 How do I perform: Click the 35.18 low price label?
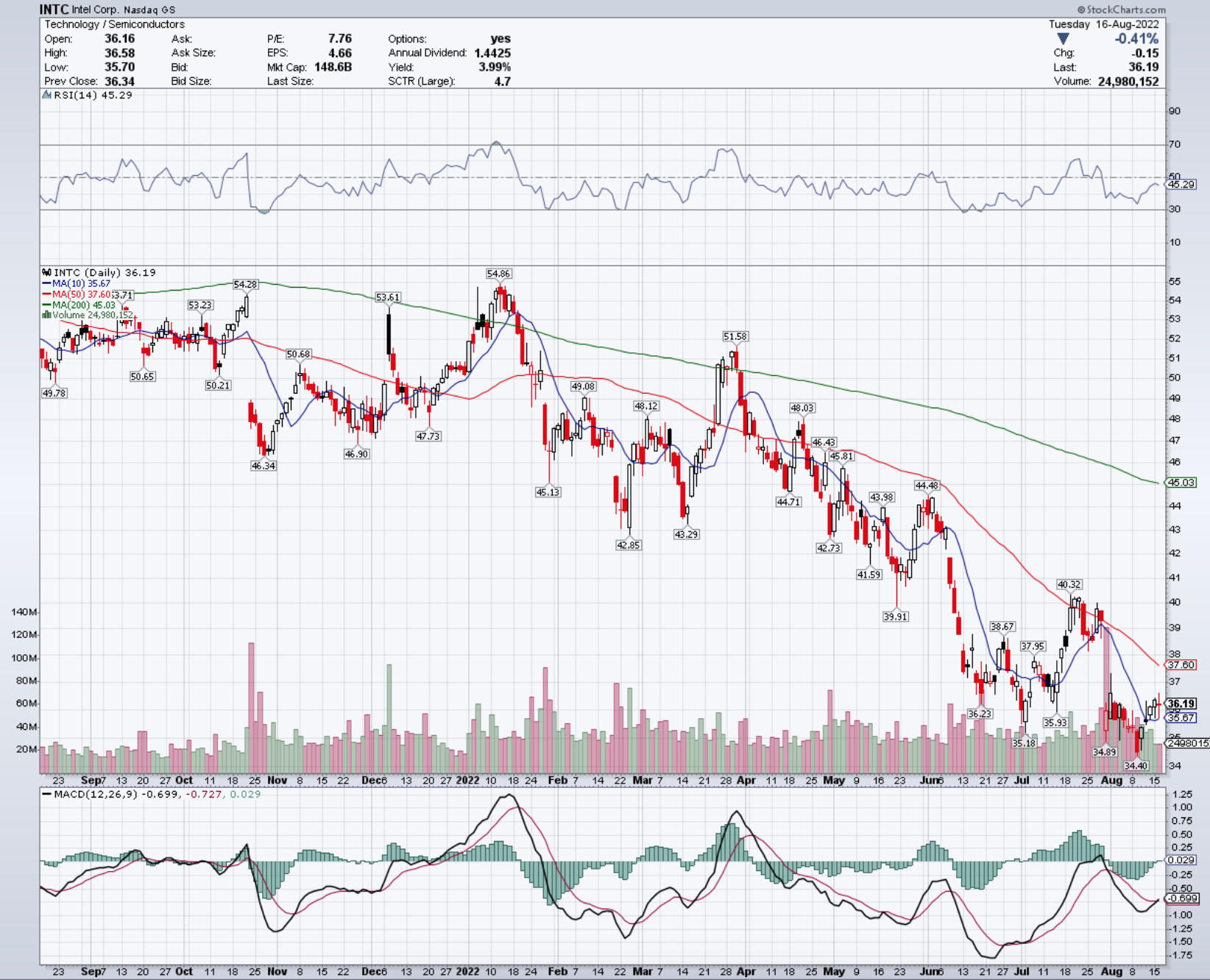(x=1024, y=743)
